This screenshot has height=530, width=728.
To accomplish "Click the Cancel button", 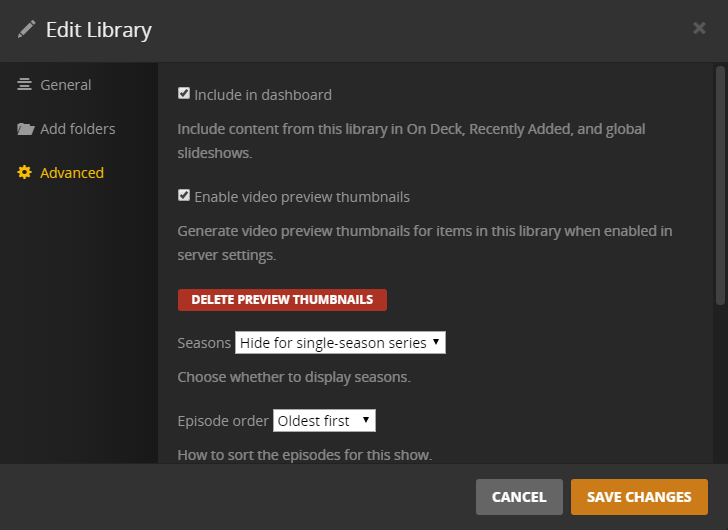I will [519, 497].
